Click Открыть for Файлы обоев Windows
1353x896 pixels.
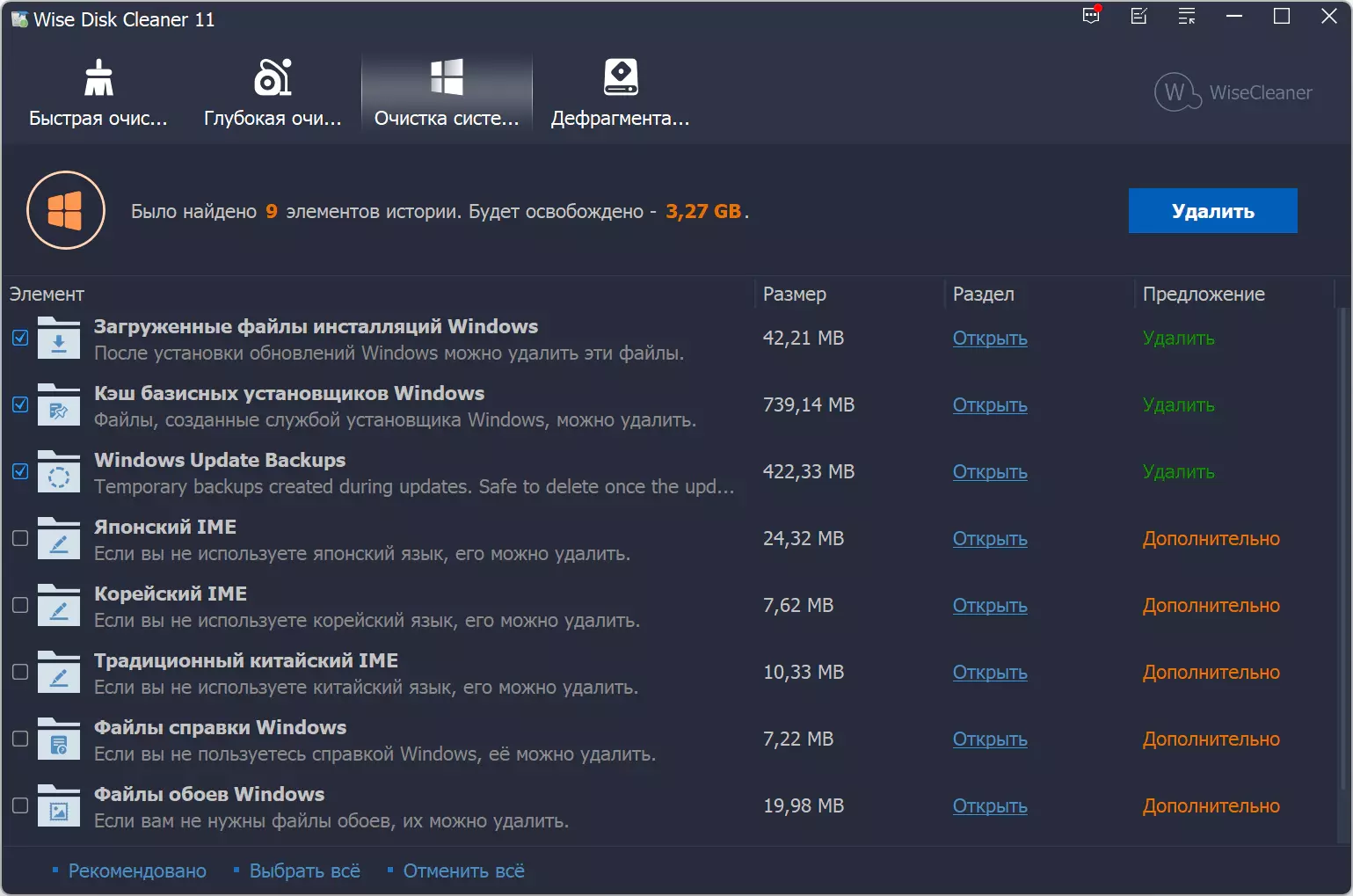click(990, 806)
